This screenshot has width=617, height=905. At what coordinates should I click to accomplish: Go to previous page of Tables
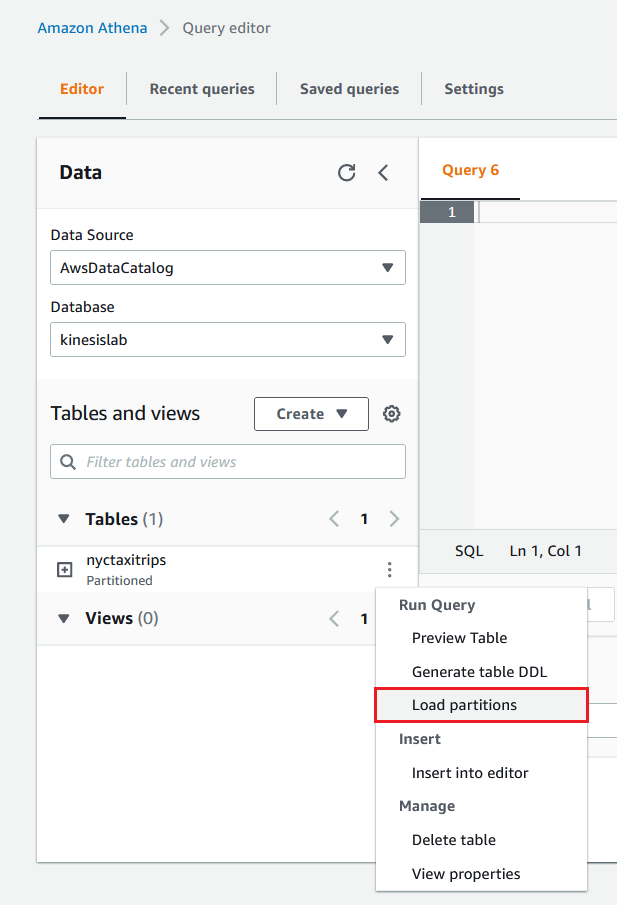tap(334, 519)
